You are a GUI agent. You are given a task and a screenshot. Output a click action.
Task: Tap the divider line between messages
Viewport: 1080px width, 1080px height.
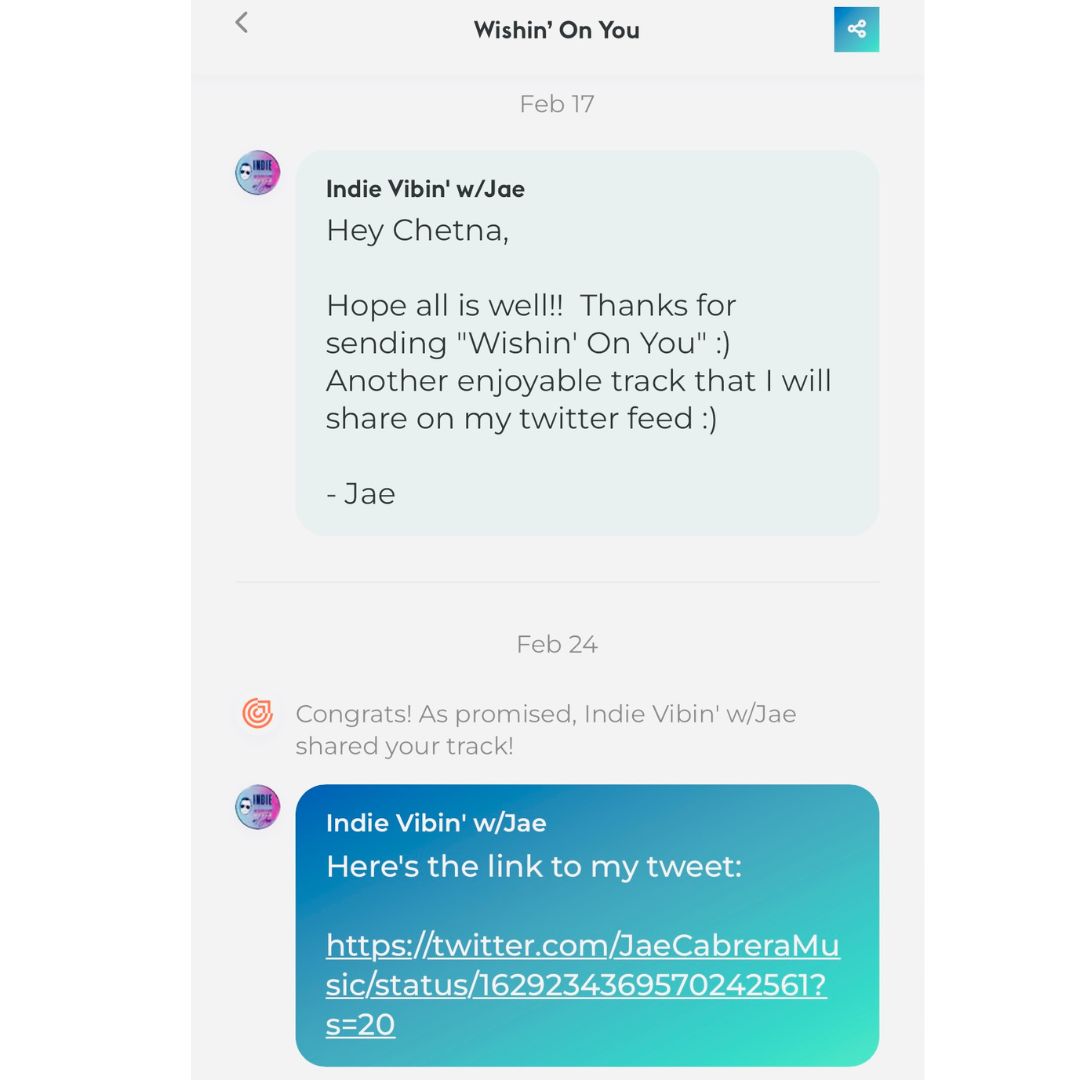557,582
